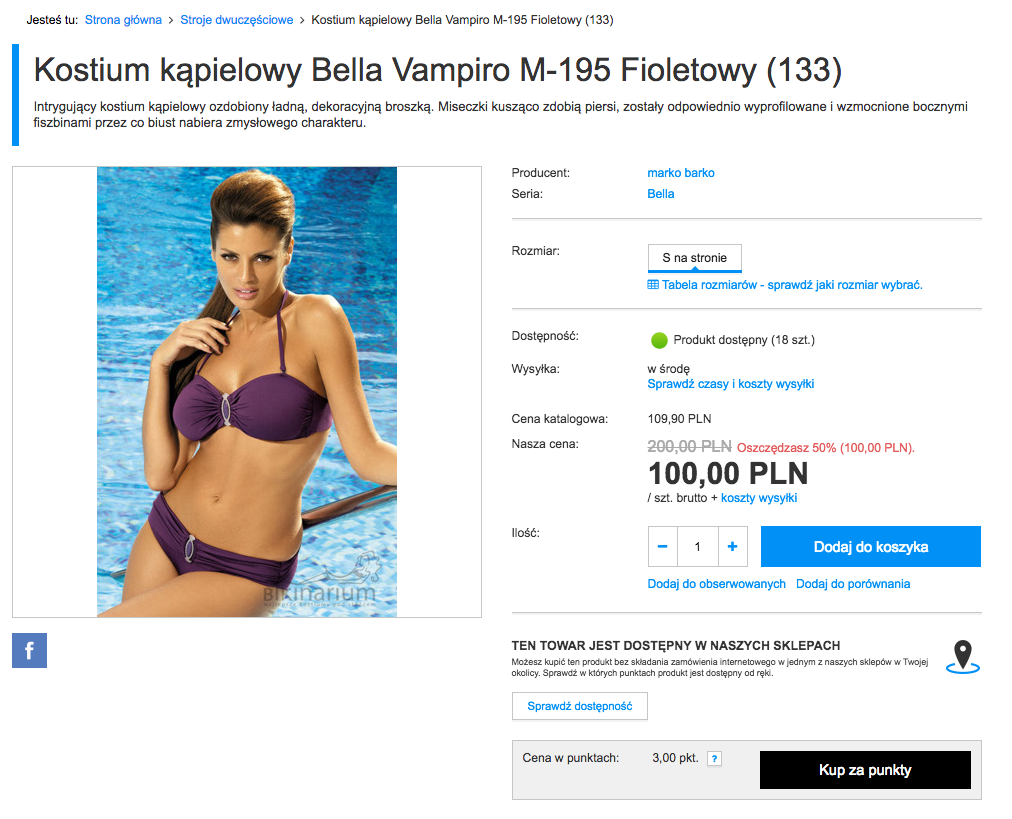Click the size table grid icon
Viewport: 1012px width, 819px height.
point(653,285)
